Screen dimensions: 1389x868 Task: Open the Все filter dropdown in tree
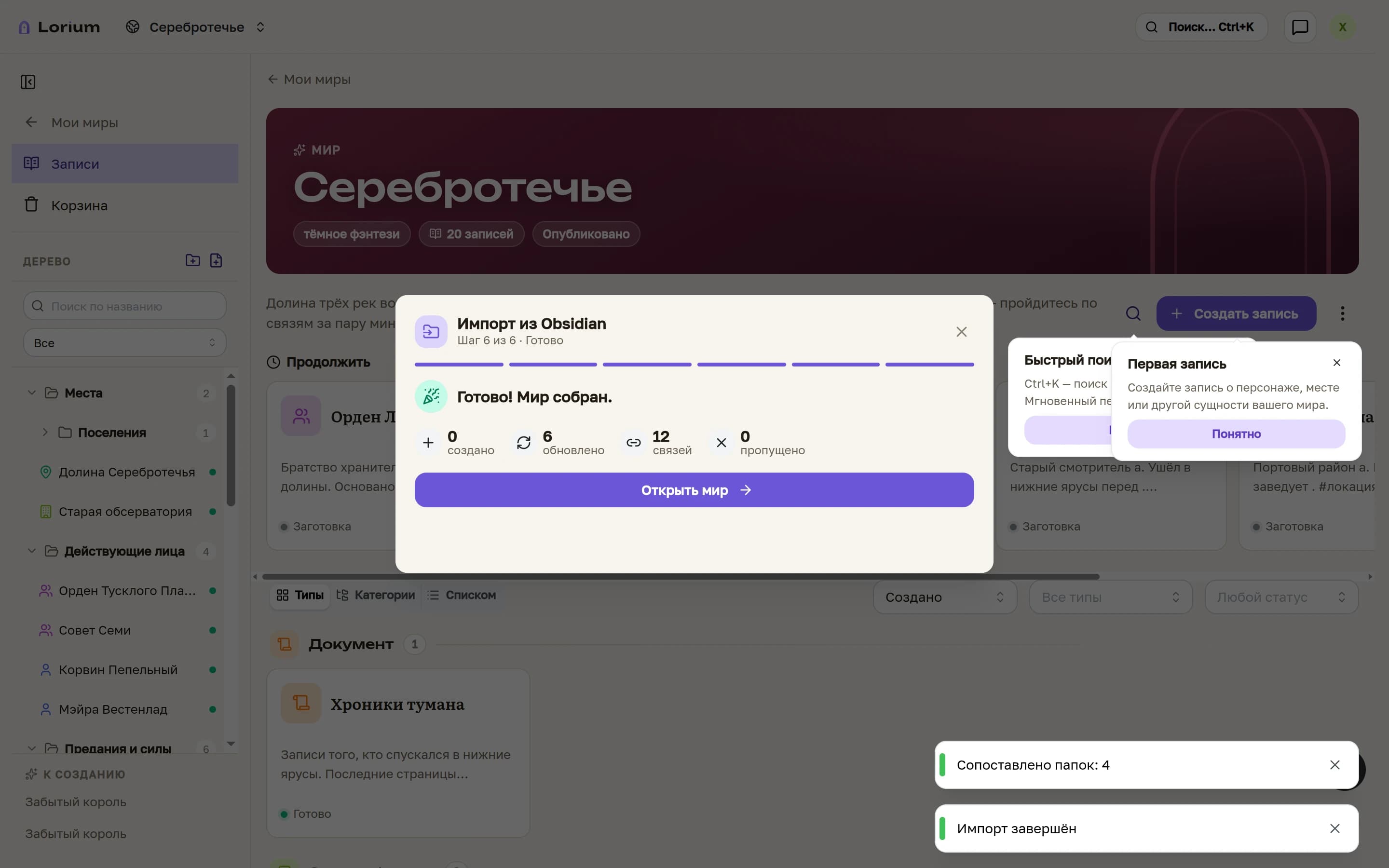[124, 343]
